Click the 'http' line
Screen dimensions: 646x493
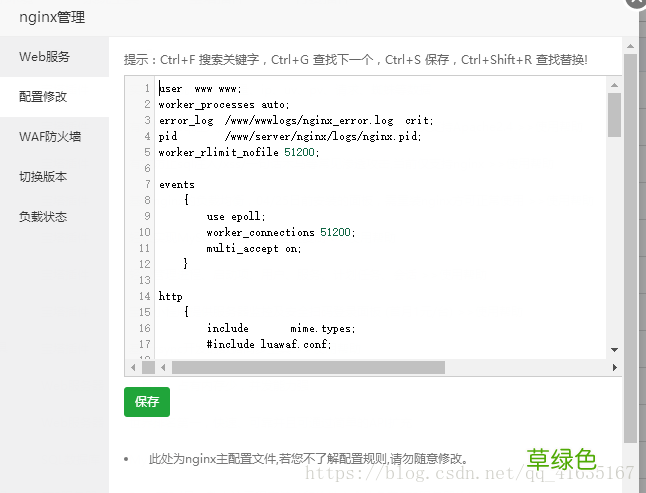pos(171,296)
